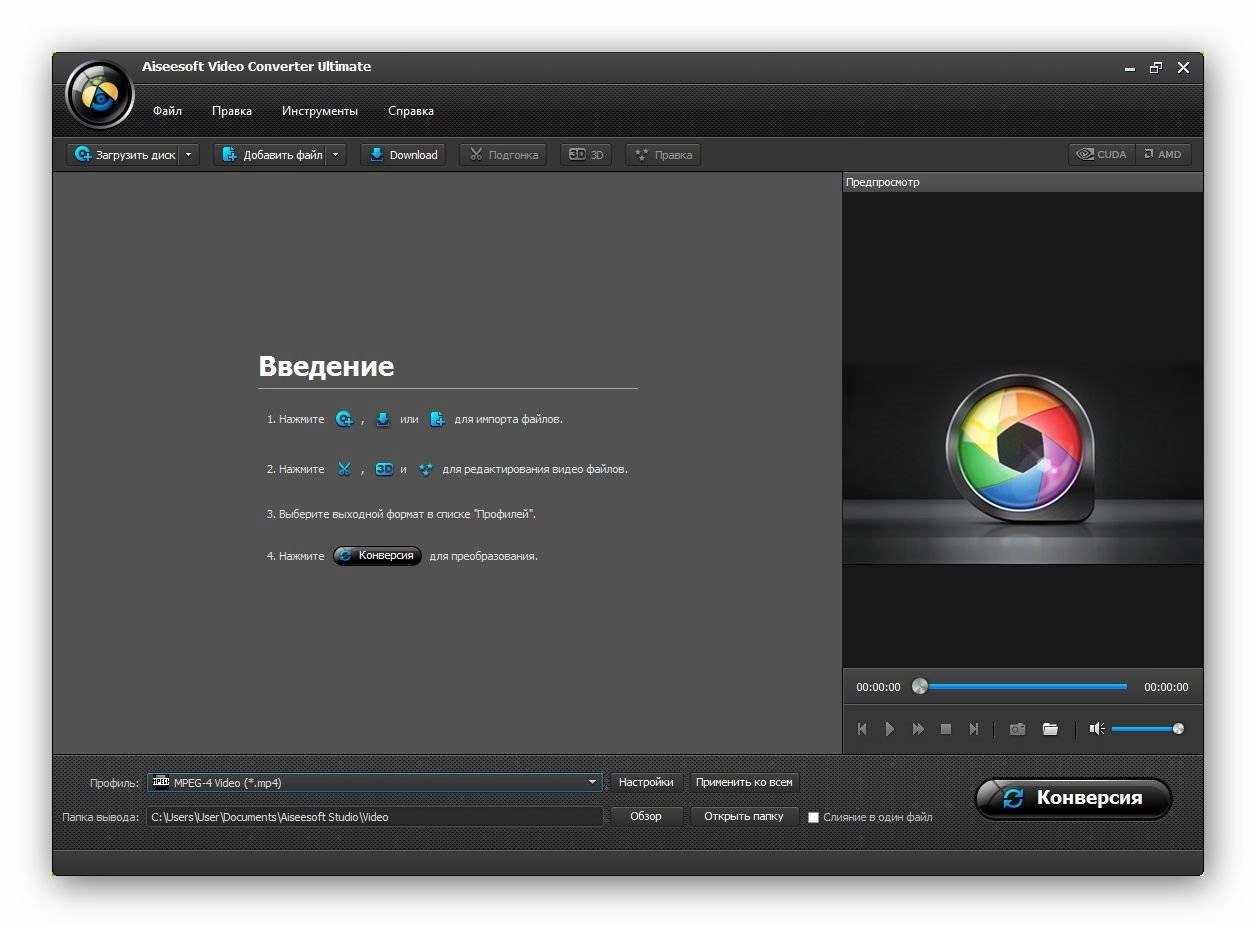1256x928 pixels.
Task: Click the Обзор browse button
Action: pyautogui.click(x=646, y=816)
